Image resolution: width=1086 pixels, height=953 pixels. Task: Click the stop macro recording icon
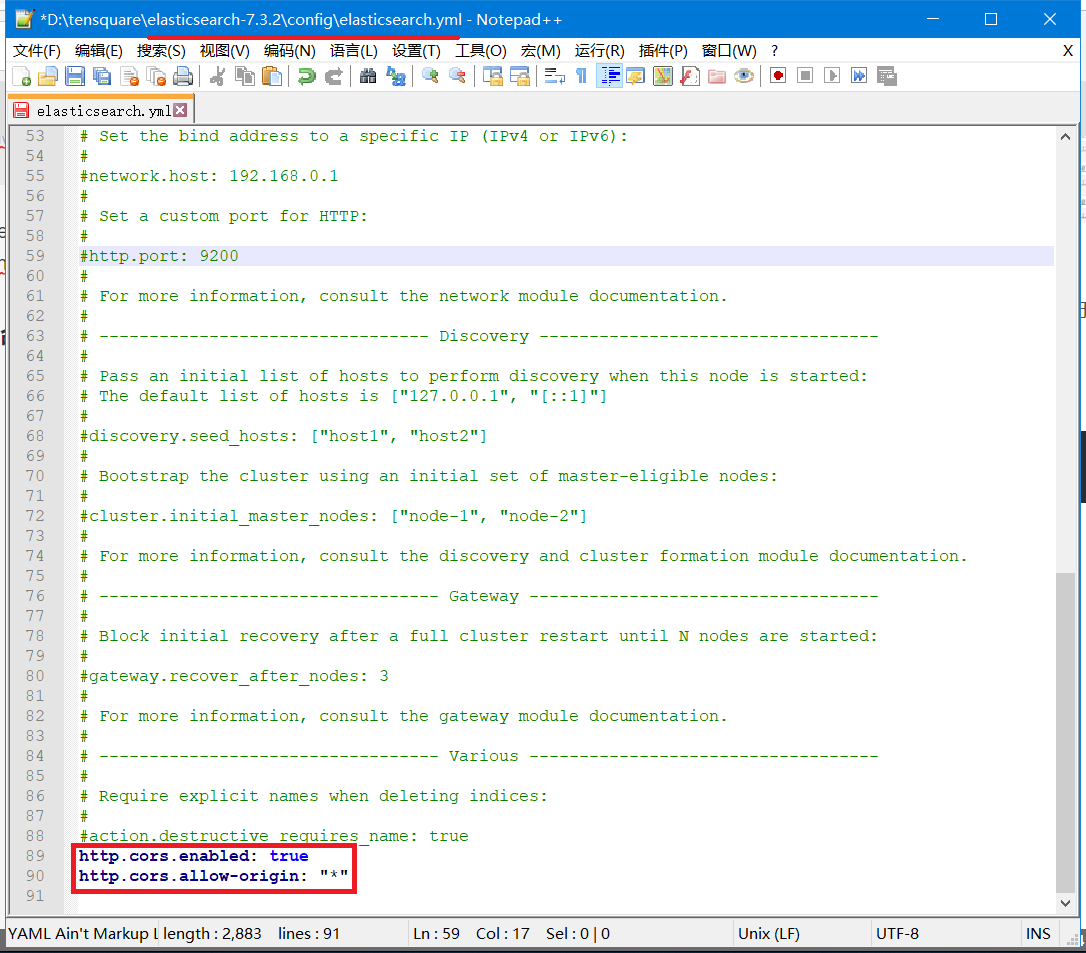click(805, 76)
